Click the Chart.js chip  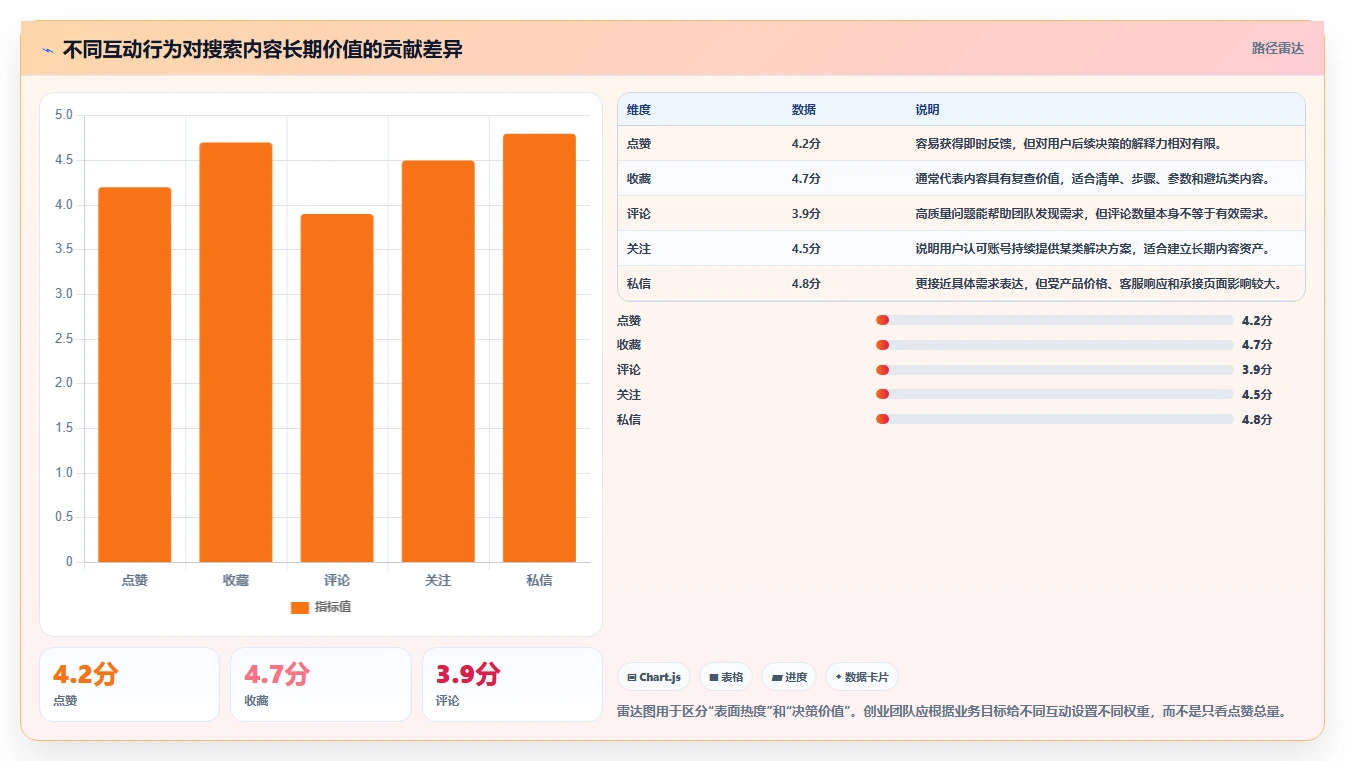654,677
